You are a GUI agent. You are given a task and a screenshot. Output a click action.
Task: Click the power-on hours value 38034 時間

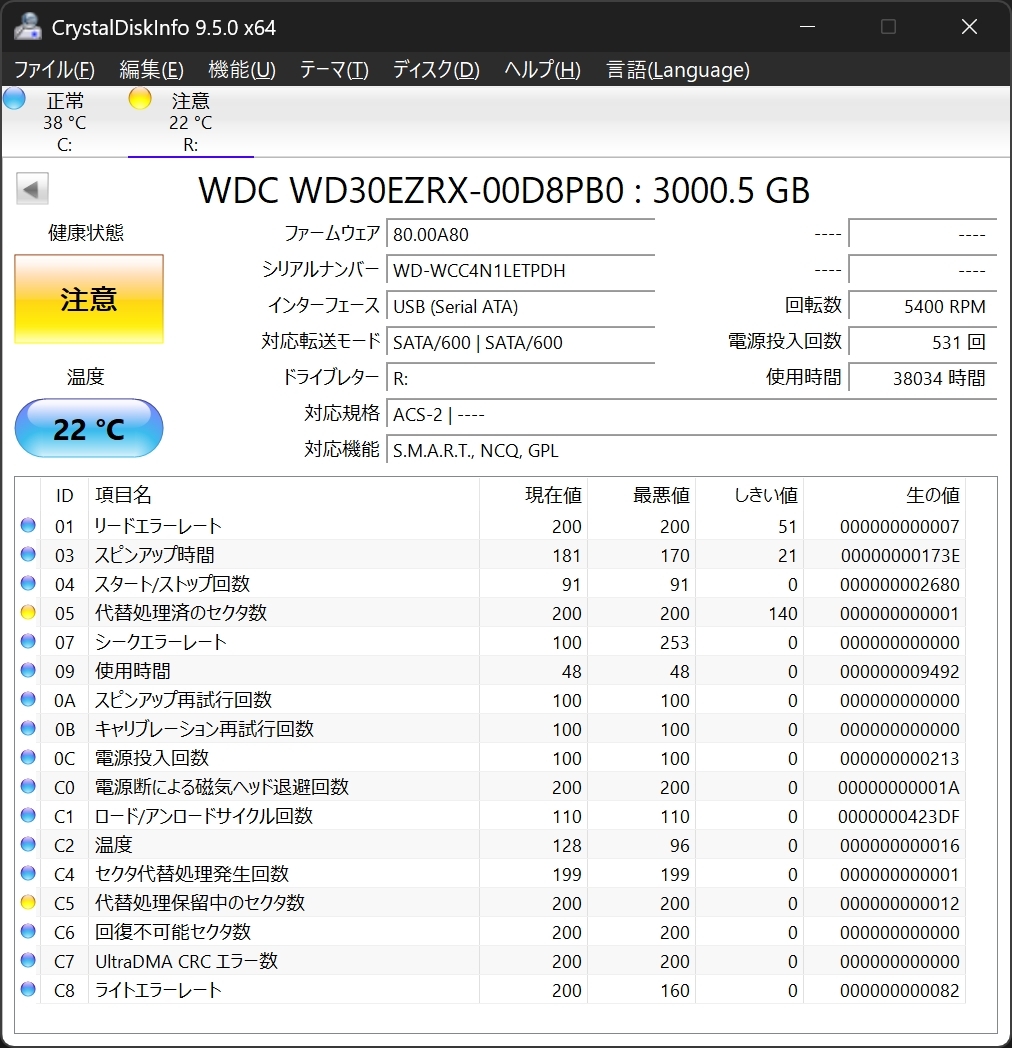pos(923,379)
